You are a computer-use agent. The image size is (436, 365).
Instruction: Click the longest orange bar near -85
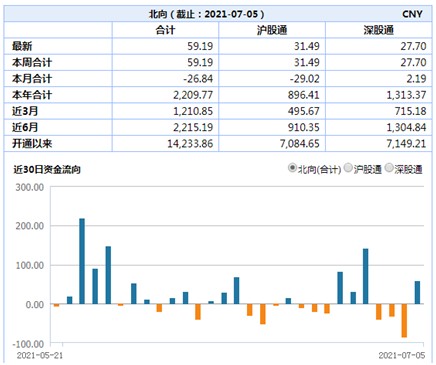pyautogui.click(x=404, y=321)
